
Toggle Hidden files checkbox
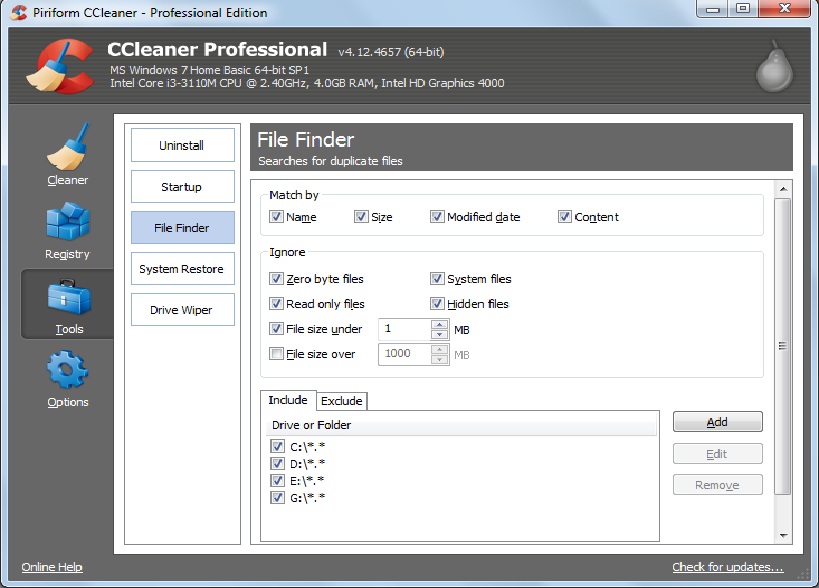437,303
